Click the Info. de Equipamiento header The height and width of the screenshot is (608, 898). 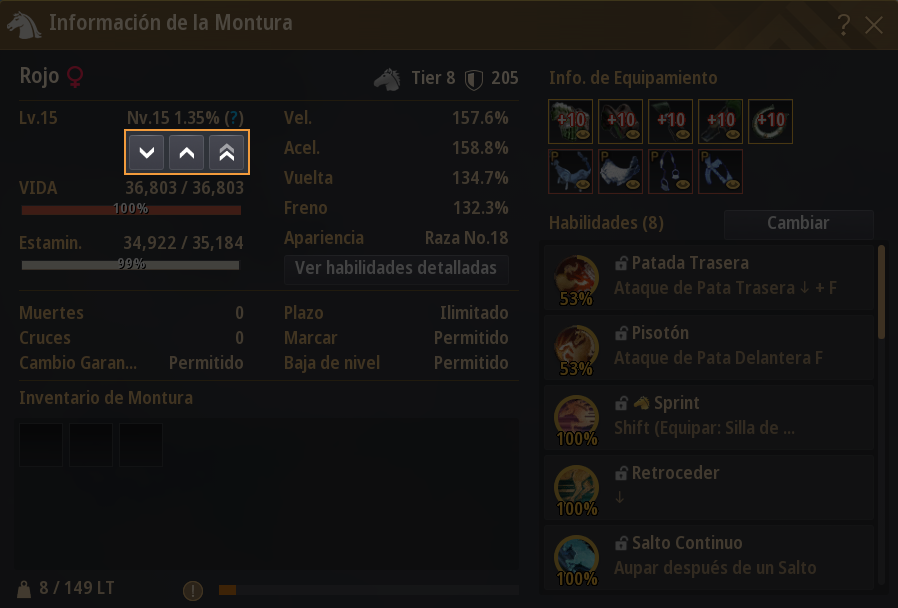point(633,78)
